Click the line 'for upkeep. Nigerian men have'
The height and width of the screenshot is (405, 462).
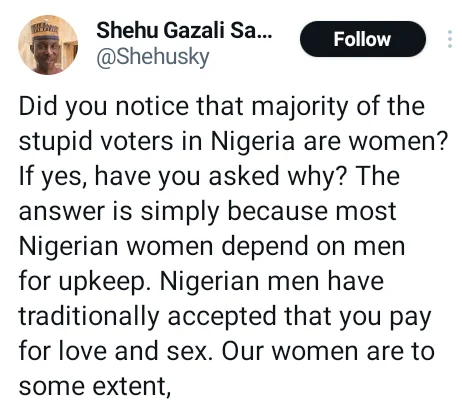click(201, 282)
